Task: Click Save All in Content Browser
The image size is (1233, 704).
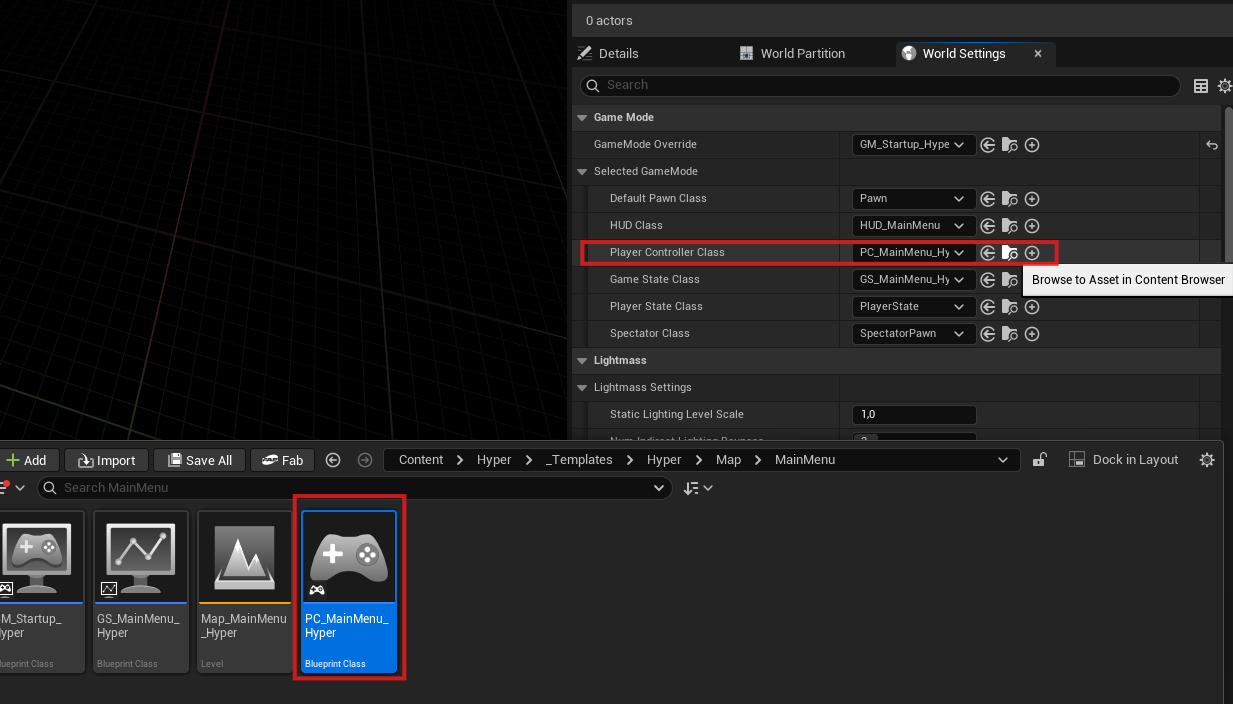Action: pyautogui.click(x=199, y=460)
